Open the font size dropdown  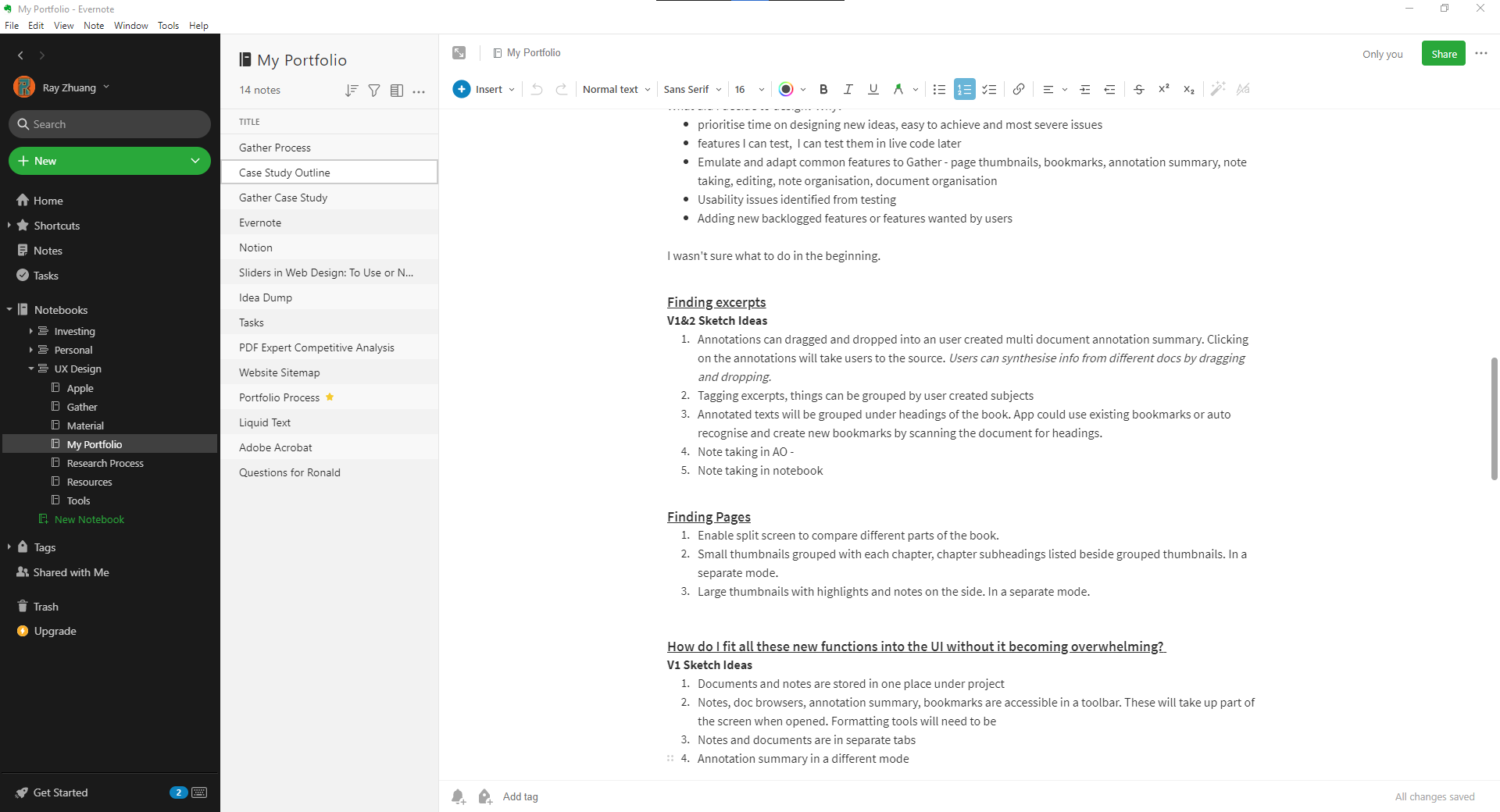(747, 89)
